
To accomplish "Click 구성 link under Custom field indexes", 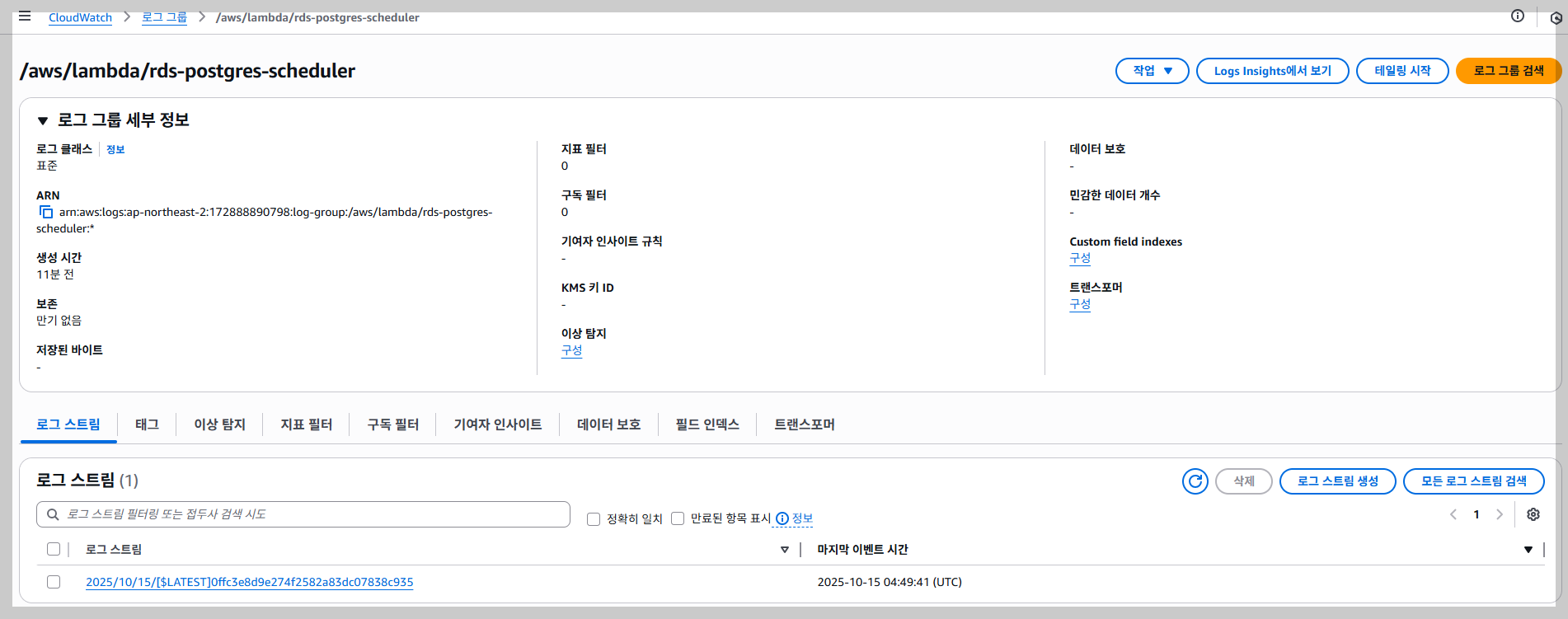I will (x=1080, y=258).
